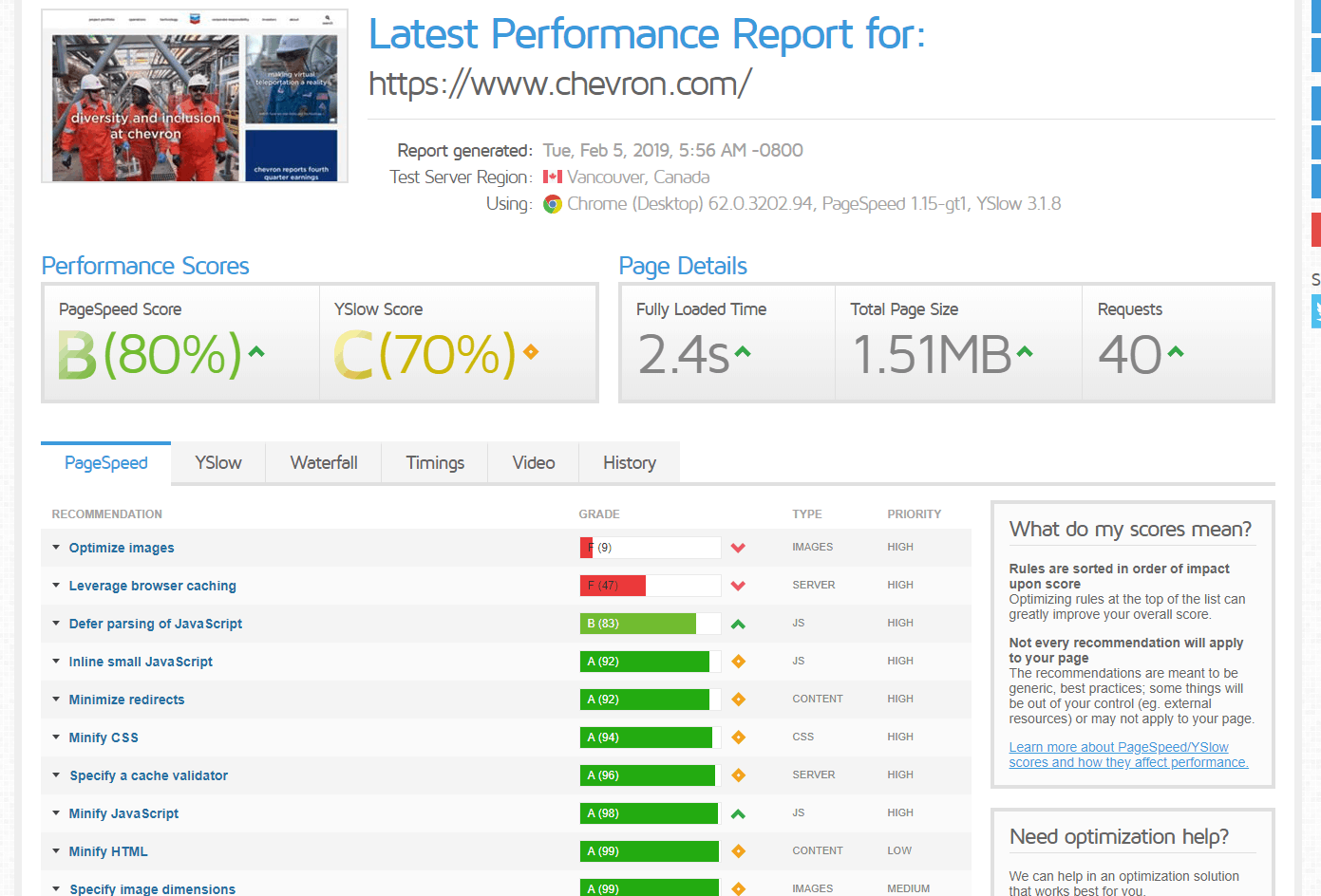Click the 'What do my scores mean?' heading
Viewport: 1321px width, 896px height.
tap(1130, 529)
